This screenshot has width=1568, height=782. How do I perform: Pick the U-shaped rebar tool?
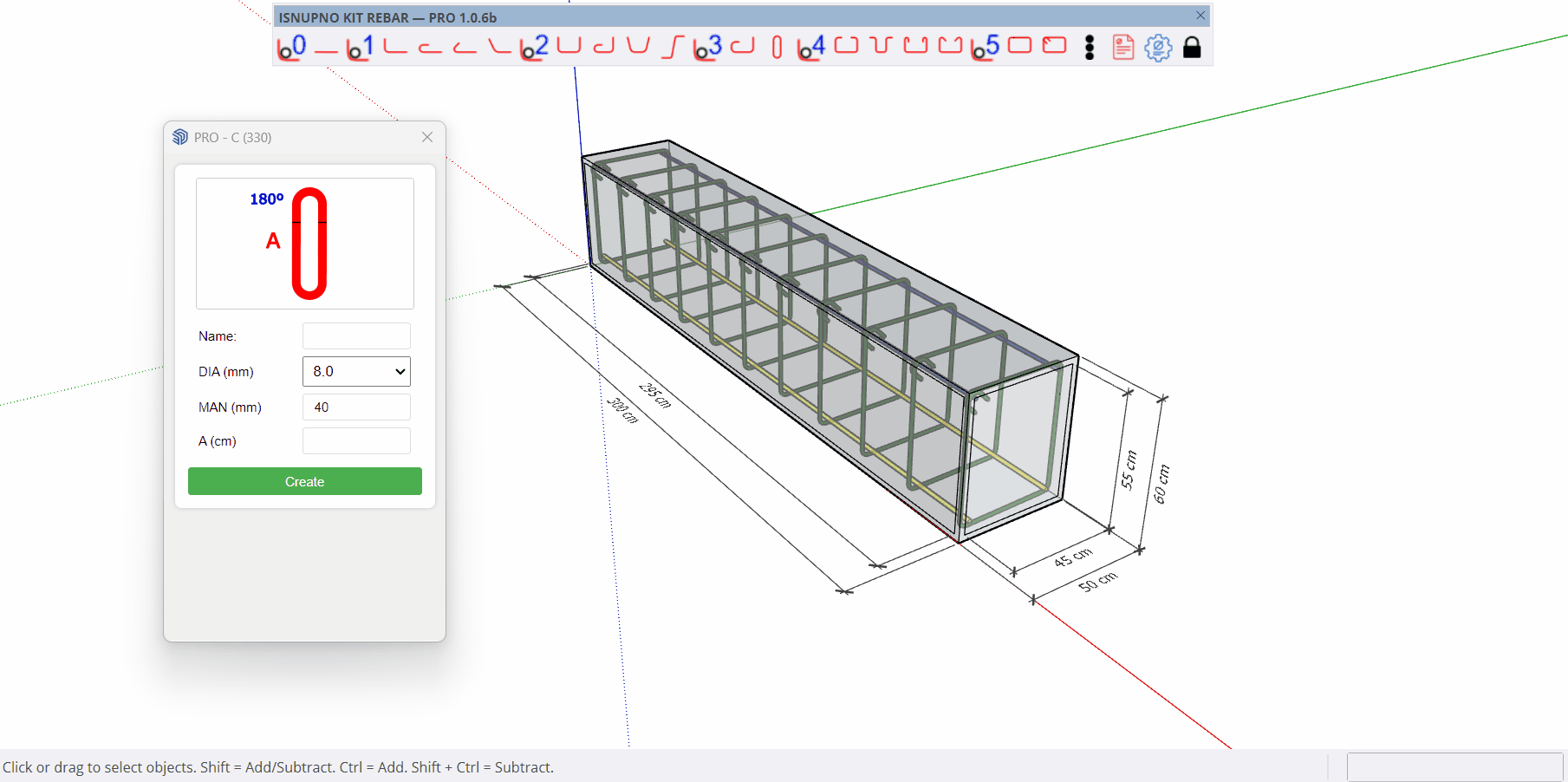569,46
